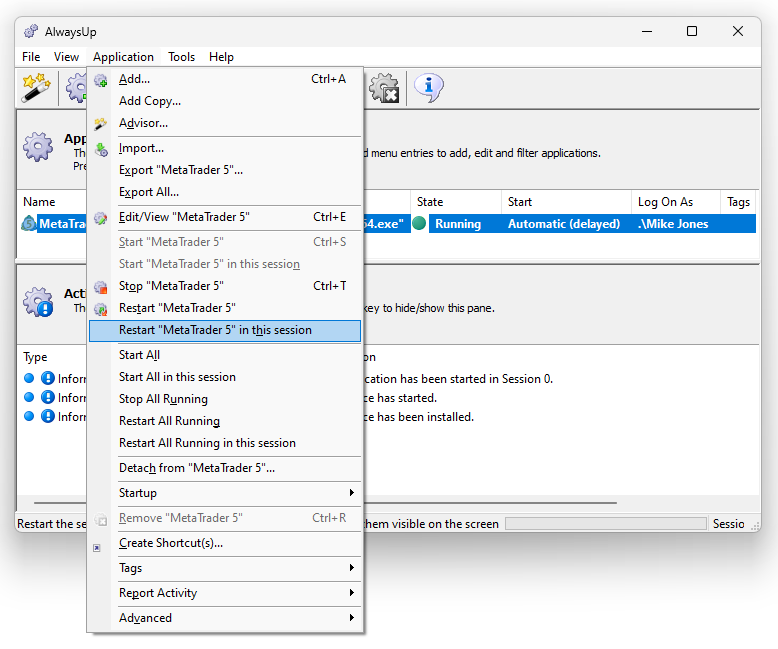Screen dimensions: 778x649
Task: Click the Create Shortcut(s) small icon
Action: [97, 548]
